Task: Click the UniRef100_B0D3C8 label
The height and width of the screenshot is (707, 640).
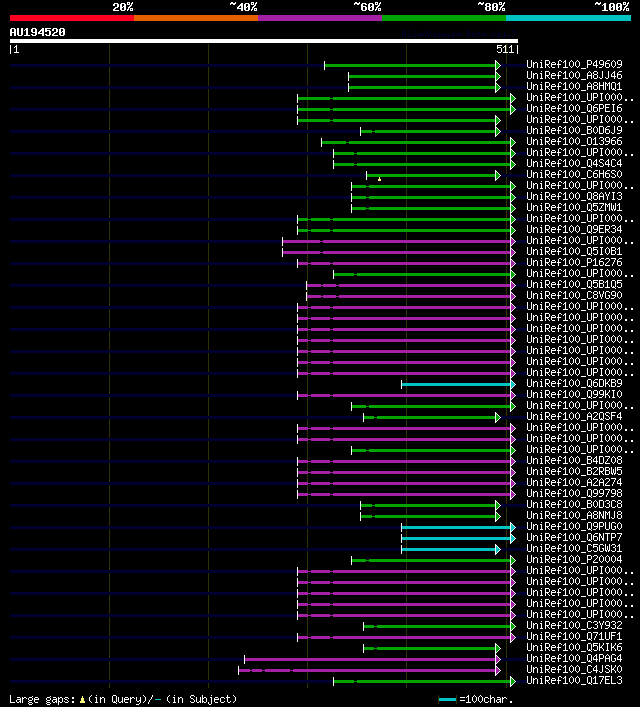Action: [x=574, y=504]
